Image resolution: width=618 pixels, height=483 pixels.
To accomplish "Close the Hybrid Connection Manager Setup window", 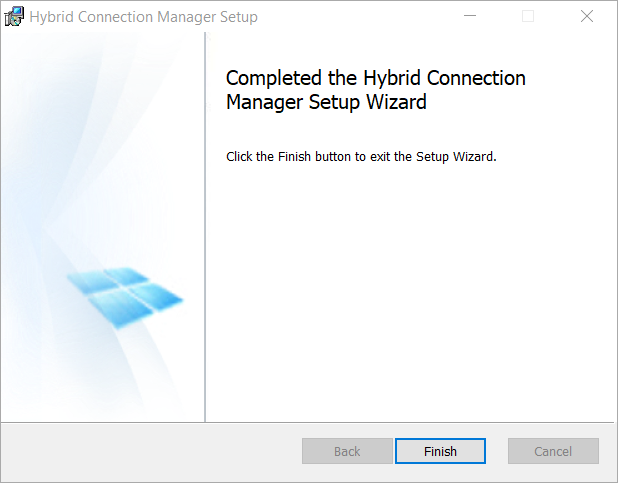I will [x=587, y=17].
